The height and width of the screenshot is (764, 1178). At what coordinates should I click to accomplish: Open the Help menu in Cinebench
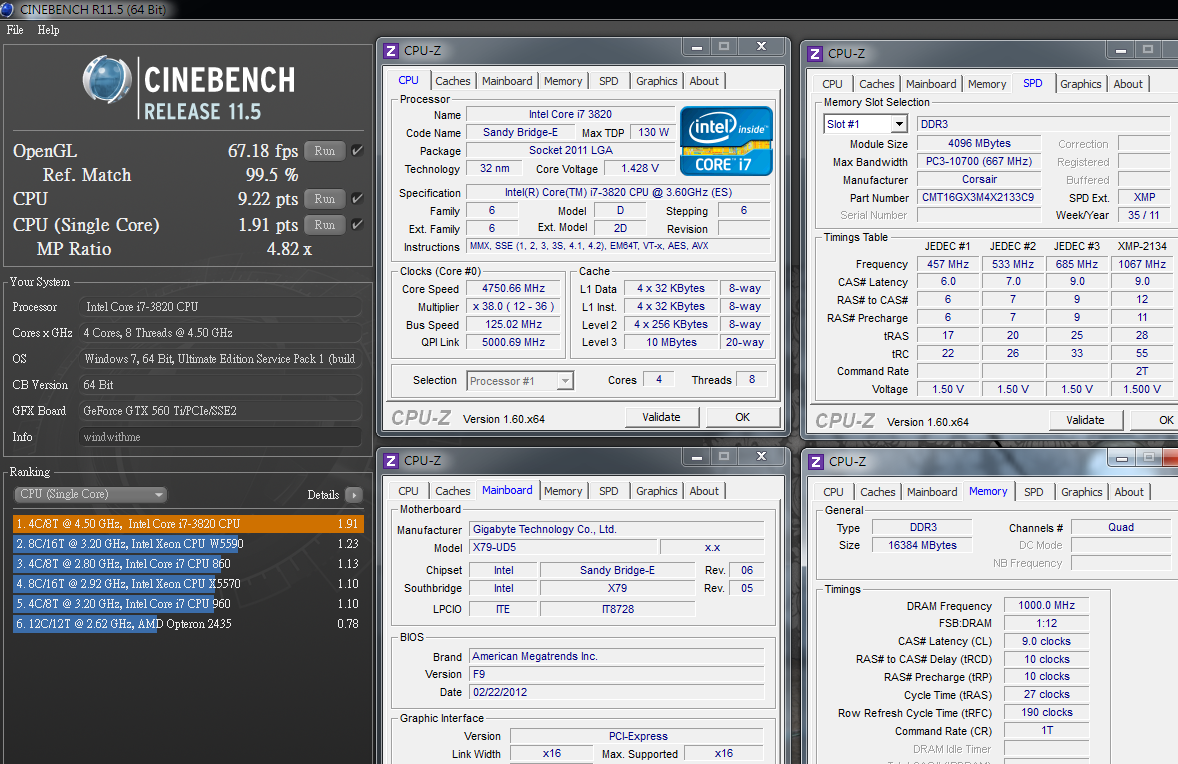(x=48, y=30)
